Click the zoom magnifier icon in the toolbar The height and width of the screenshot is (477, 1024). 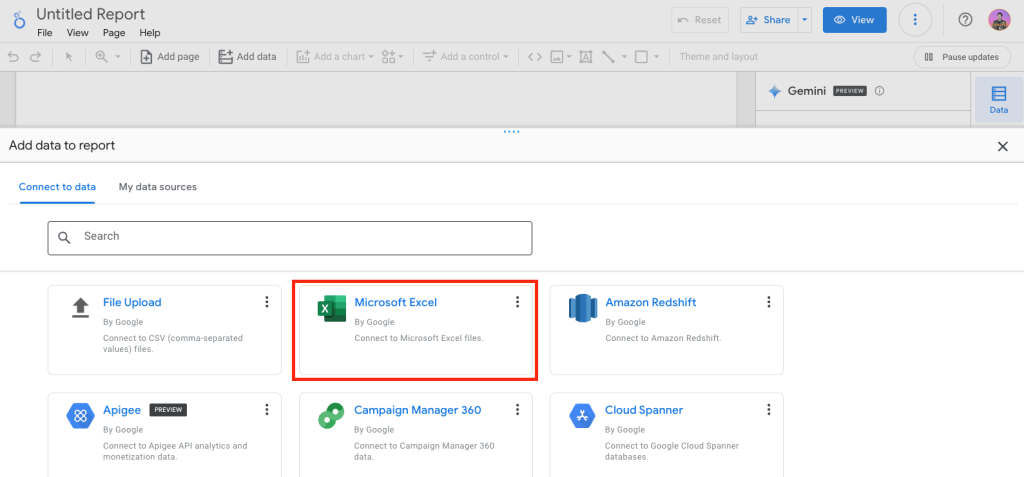101,57
